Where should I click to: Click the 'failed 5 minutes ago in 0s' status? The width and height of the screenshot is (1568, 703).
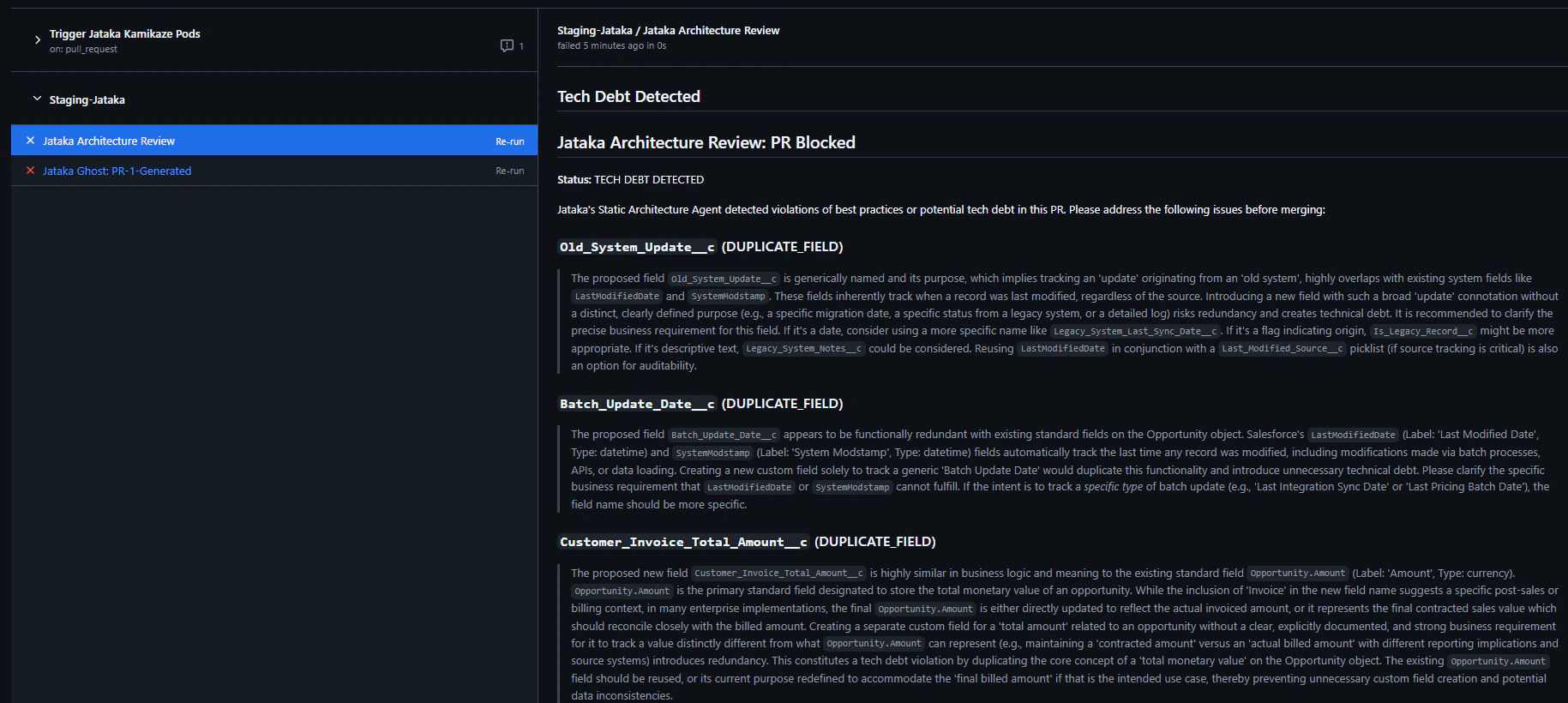click(x=611, y=45)
